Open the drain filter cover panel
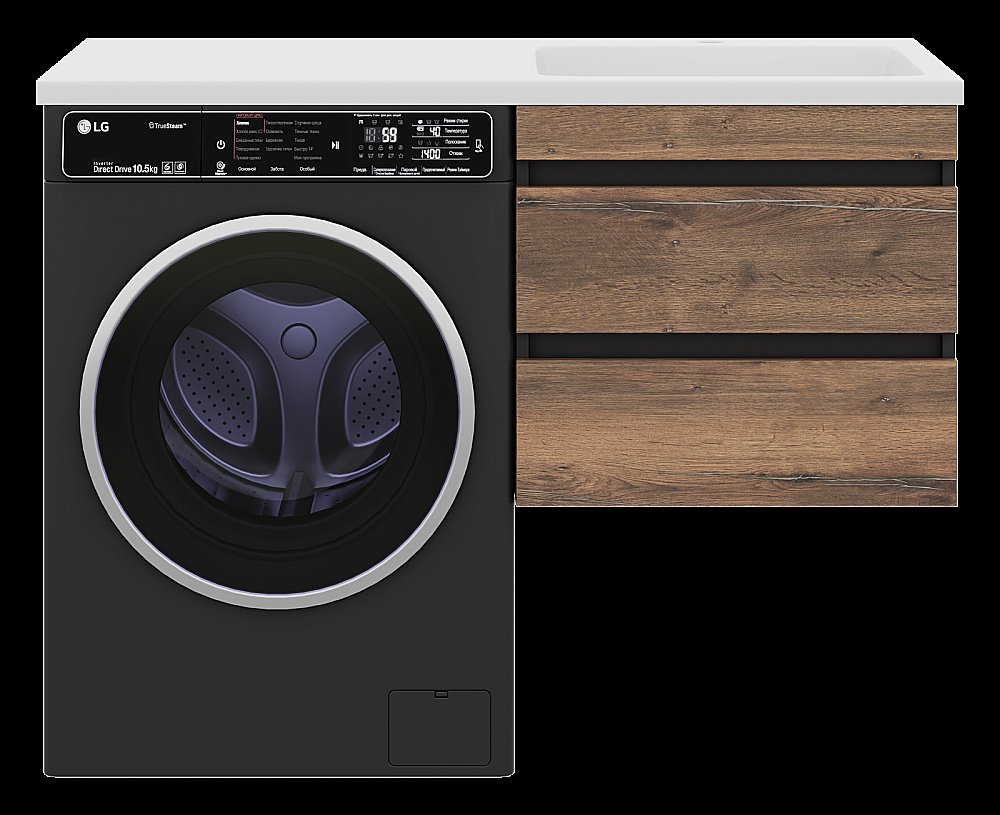 pos(438,727)
